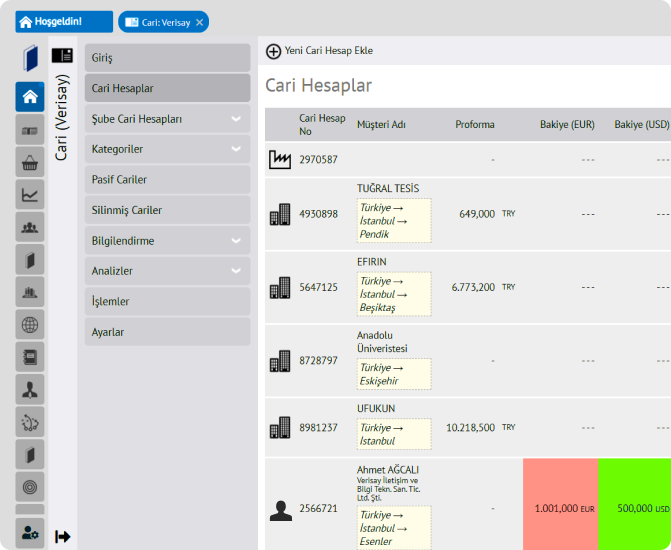The width and height of the screenshot is (671, 550).
Task: Click proforma value 10.218,500 TRY
Action: [481, 428]
